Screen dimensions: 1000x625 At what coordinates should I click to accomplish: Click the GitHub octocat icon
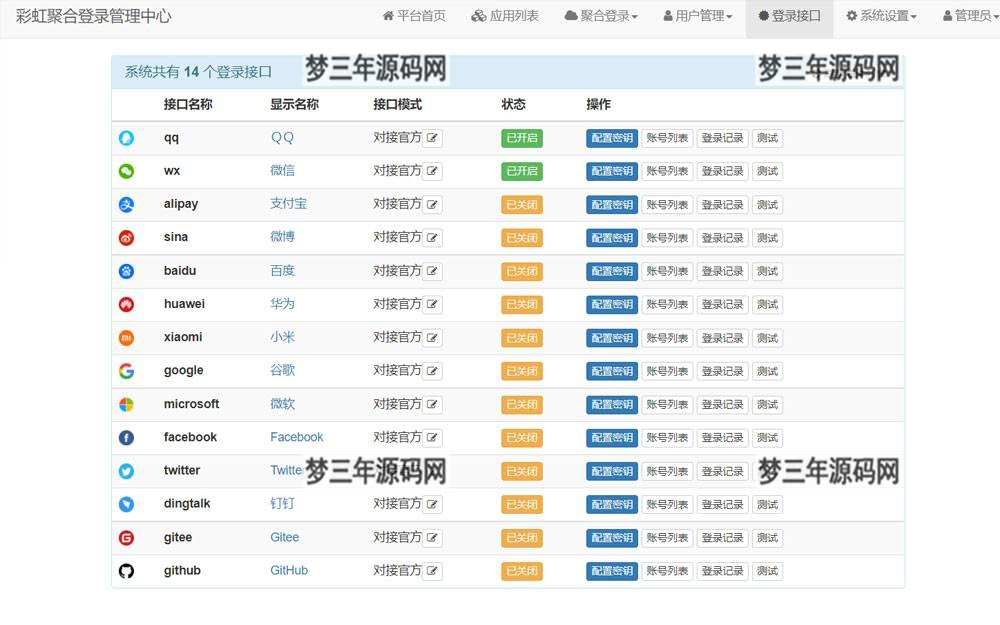[126, 571]
